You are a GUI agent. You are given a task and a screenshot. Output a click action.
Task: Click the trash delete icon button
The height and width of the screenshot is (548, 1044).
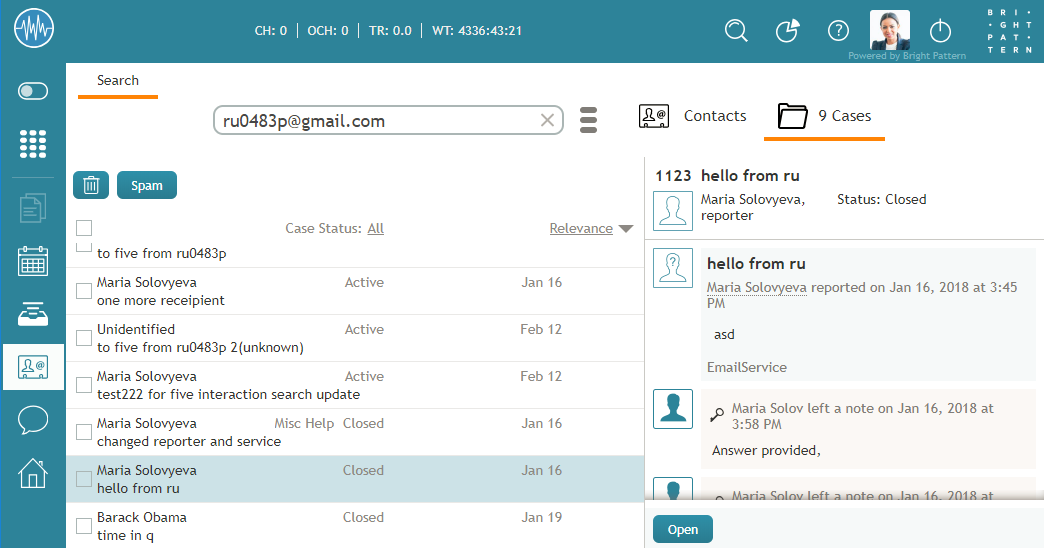click(91, 185)
